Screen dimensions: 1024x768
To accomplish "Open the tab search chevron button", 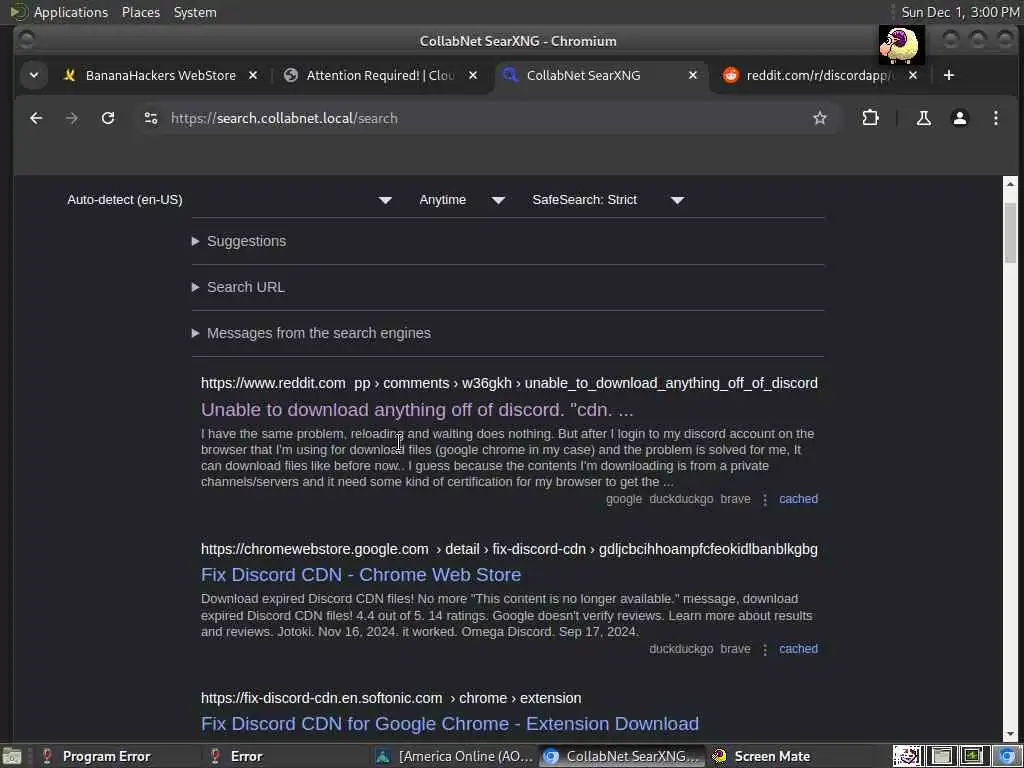I will (x=34, y=75).
